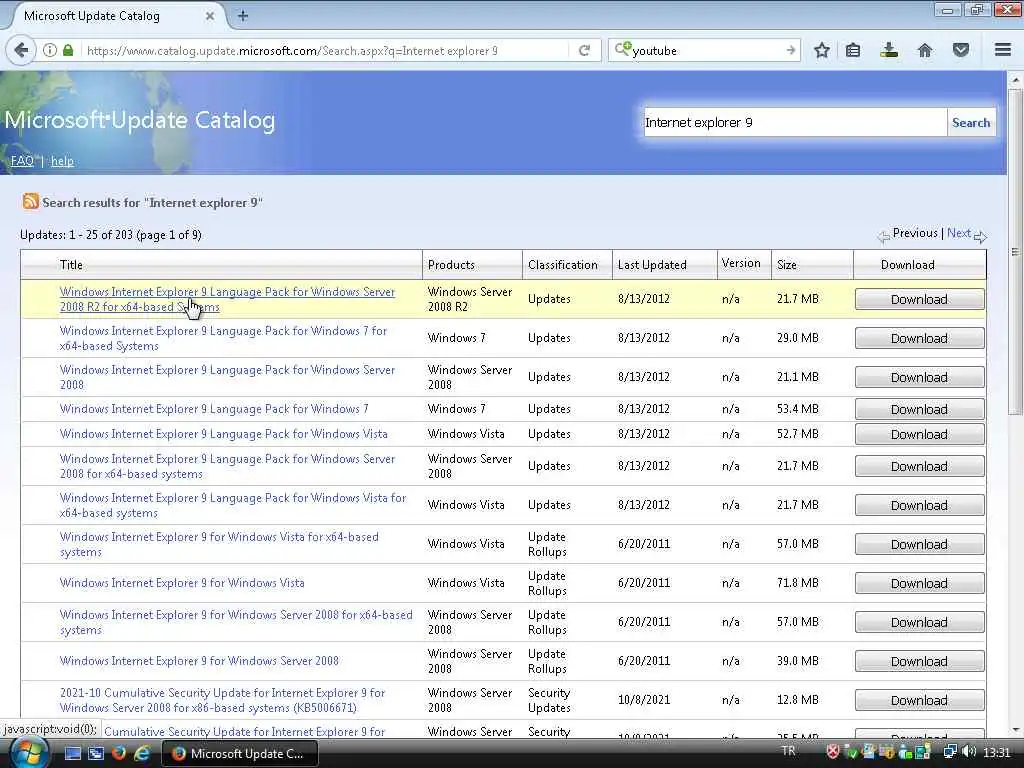
Task: Subscribe via the orange RSS feed icon
Action: pyautogui.click(x=30, y=201)
